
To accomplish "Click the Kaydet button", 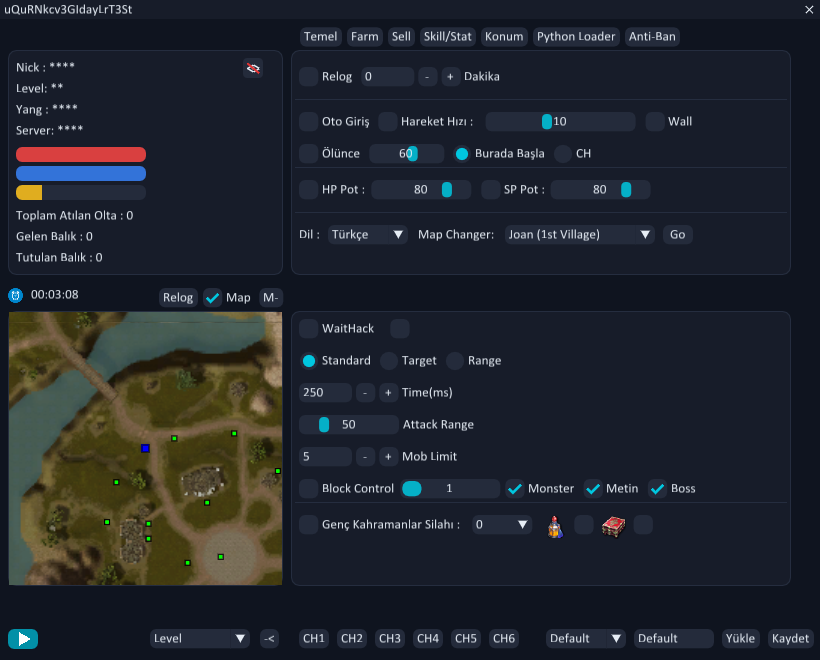I will [x=790, y=639].
